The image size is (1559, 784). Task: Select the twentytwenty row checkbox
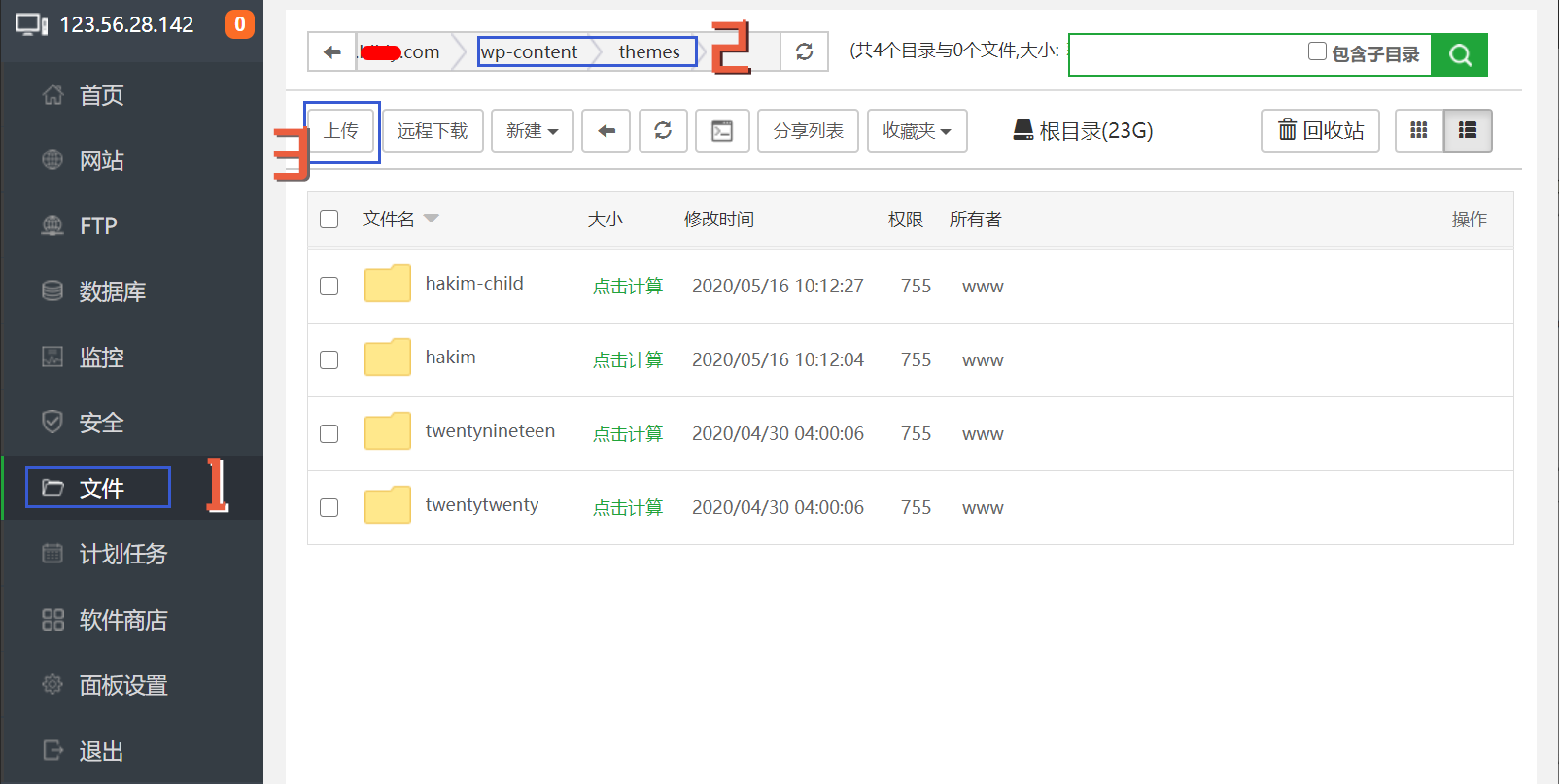[x=329, y=507]
